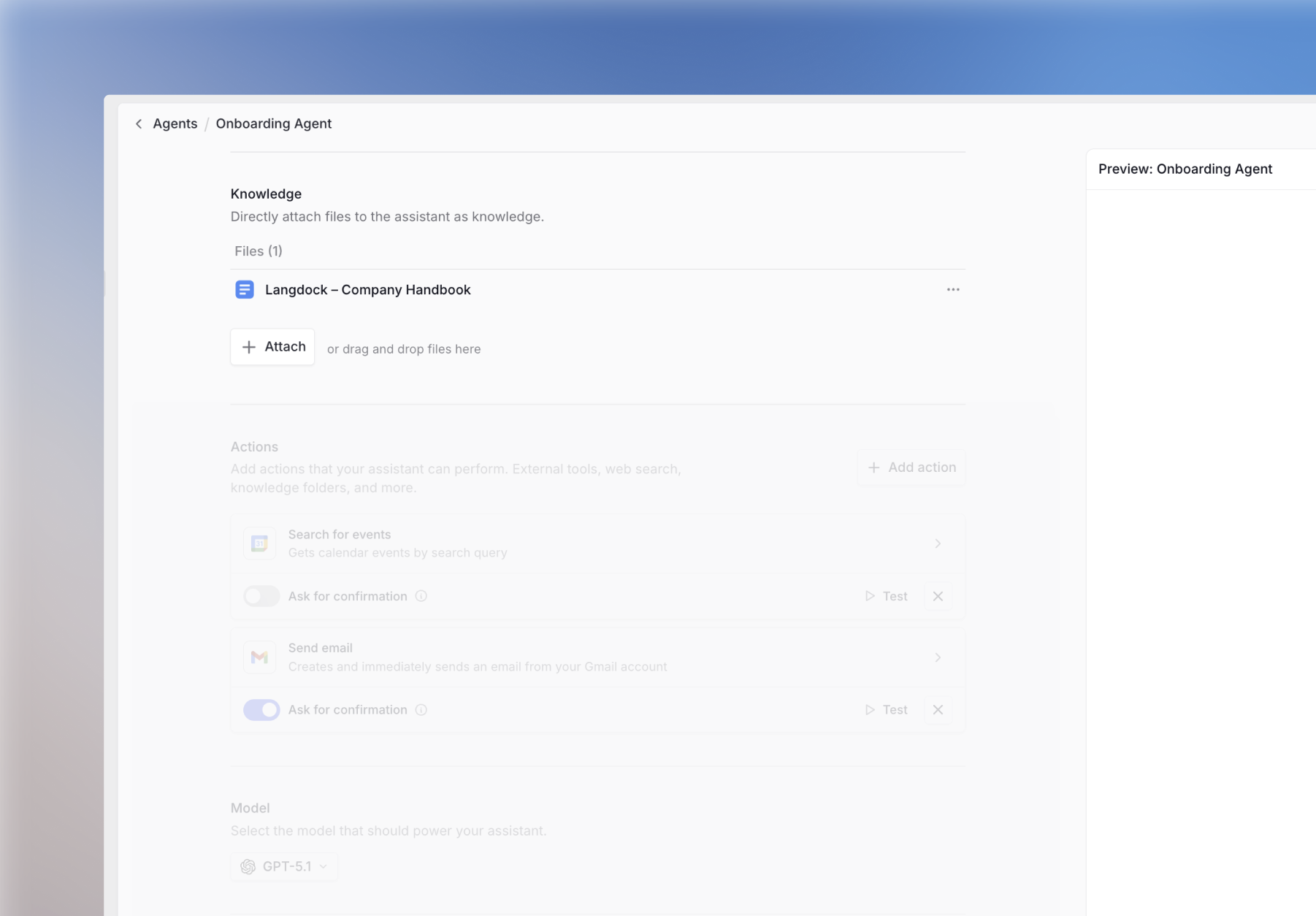The width and height of the screenshot is (1316, 916).
Task: Click the Gmail icon on Send email action
Action: click(259, 657)
